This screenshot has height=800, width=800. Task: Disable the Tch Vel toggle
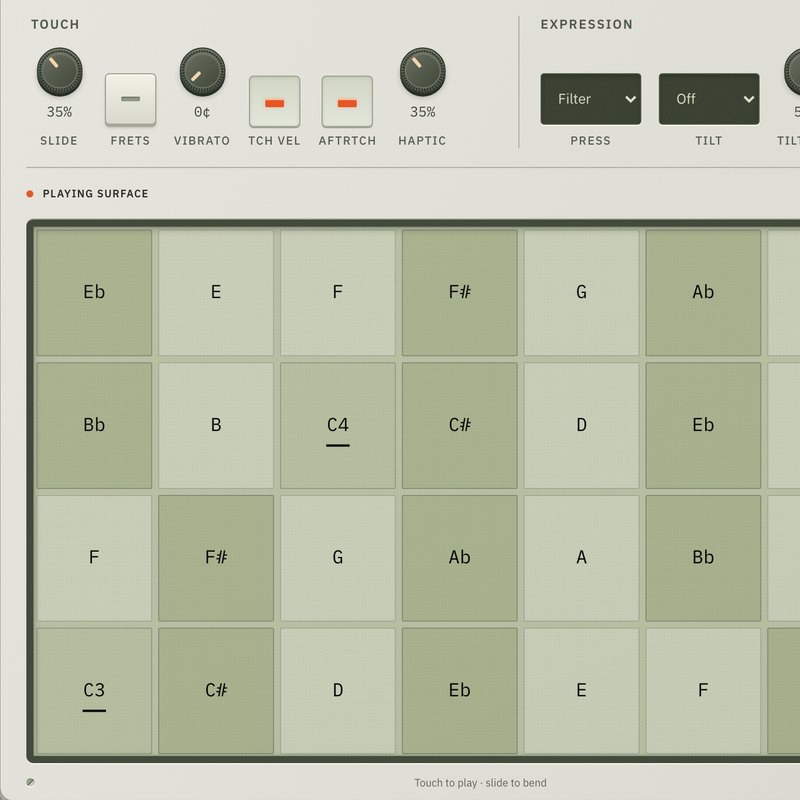coord(274,102)
